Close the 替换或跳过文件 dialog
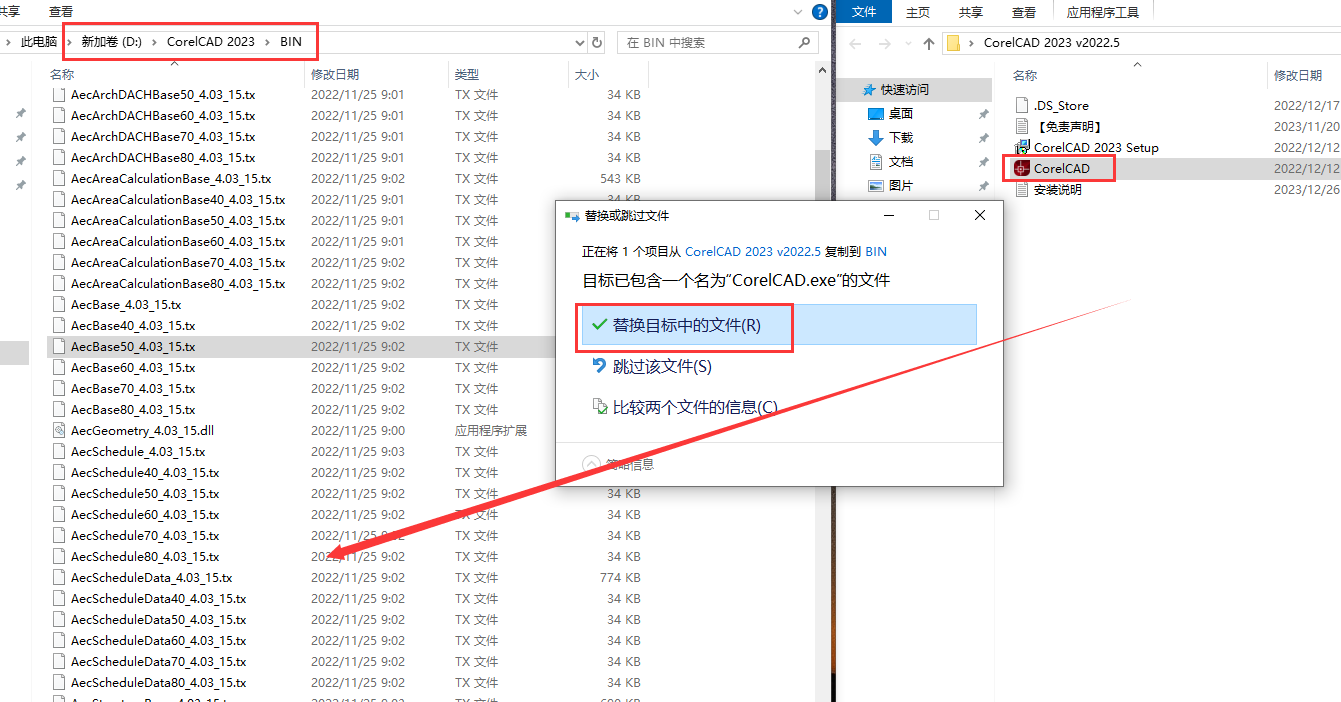 click(x=980, y=215)
